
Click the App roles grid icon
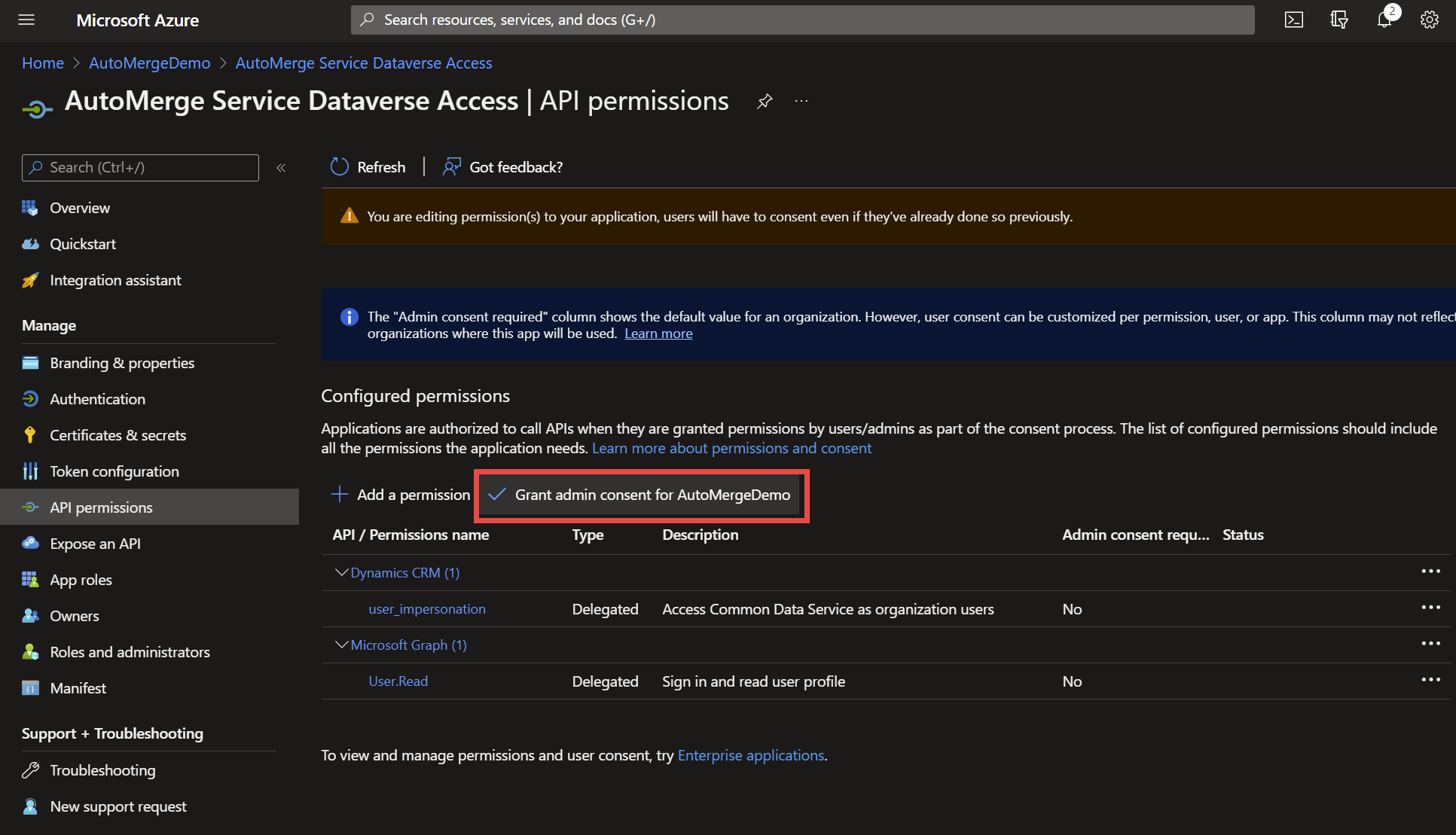pyautogui.click(x=30, y=580)
